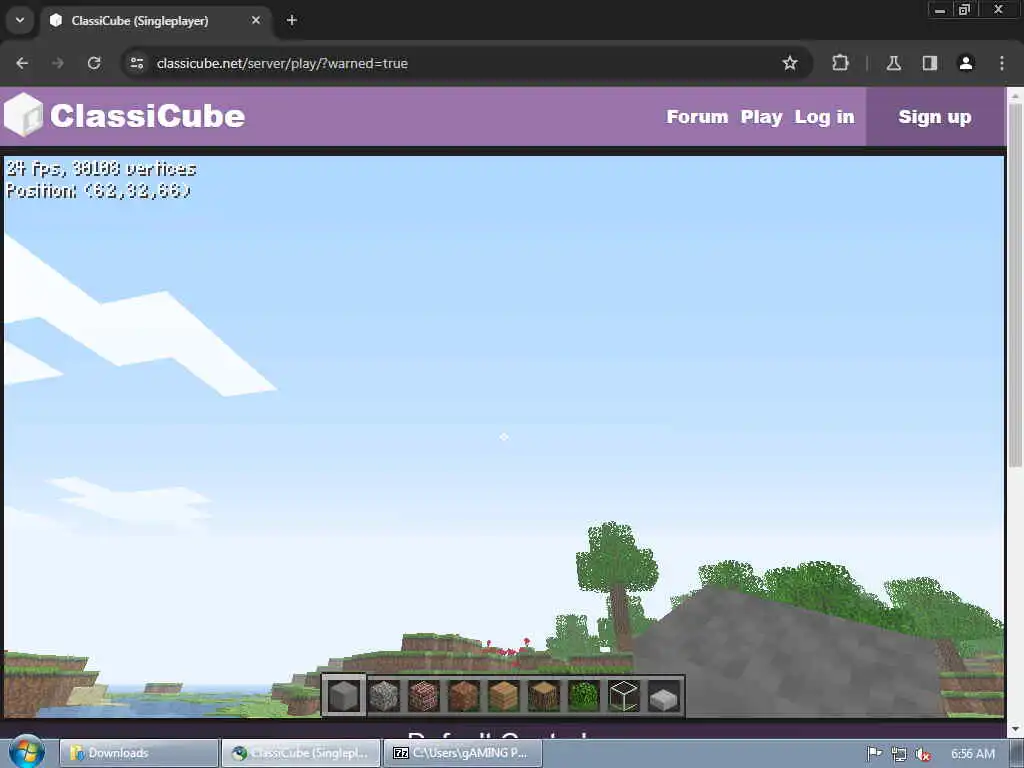Click the Action Center flag tray icon

point(874,754)
